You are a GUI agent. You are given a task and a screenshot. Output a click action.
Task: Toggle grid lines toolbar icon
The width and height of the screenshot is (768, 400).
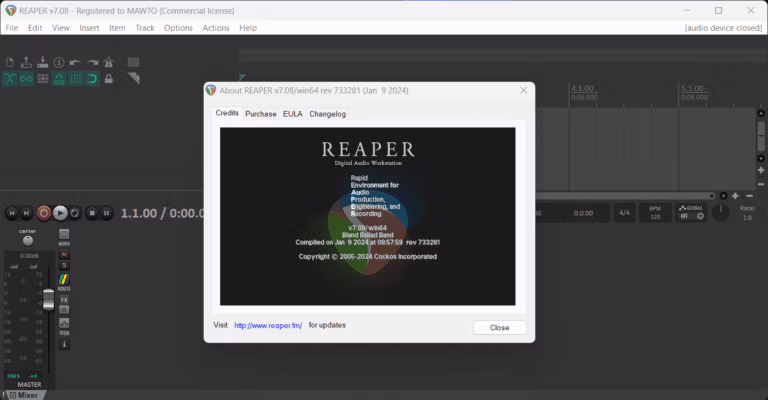[76, 79]
